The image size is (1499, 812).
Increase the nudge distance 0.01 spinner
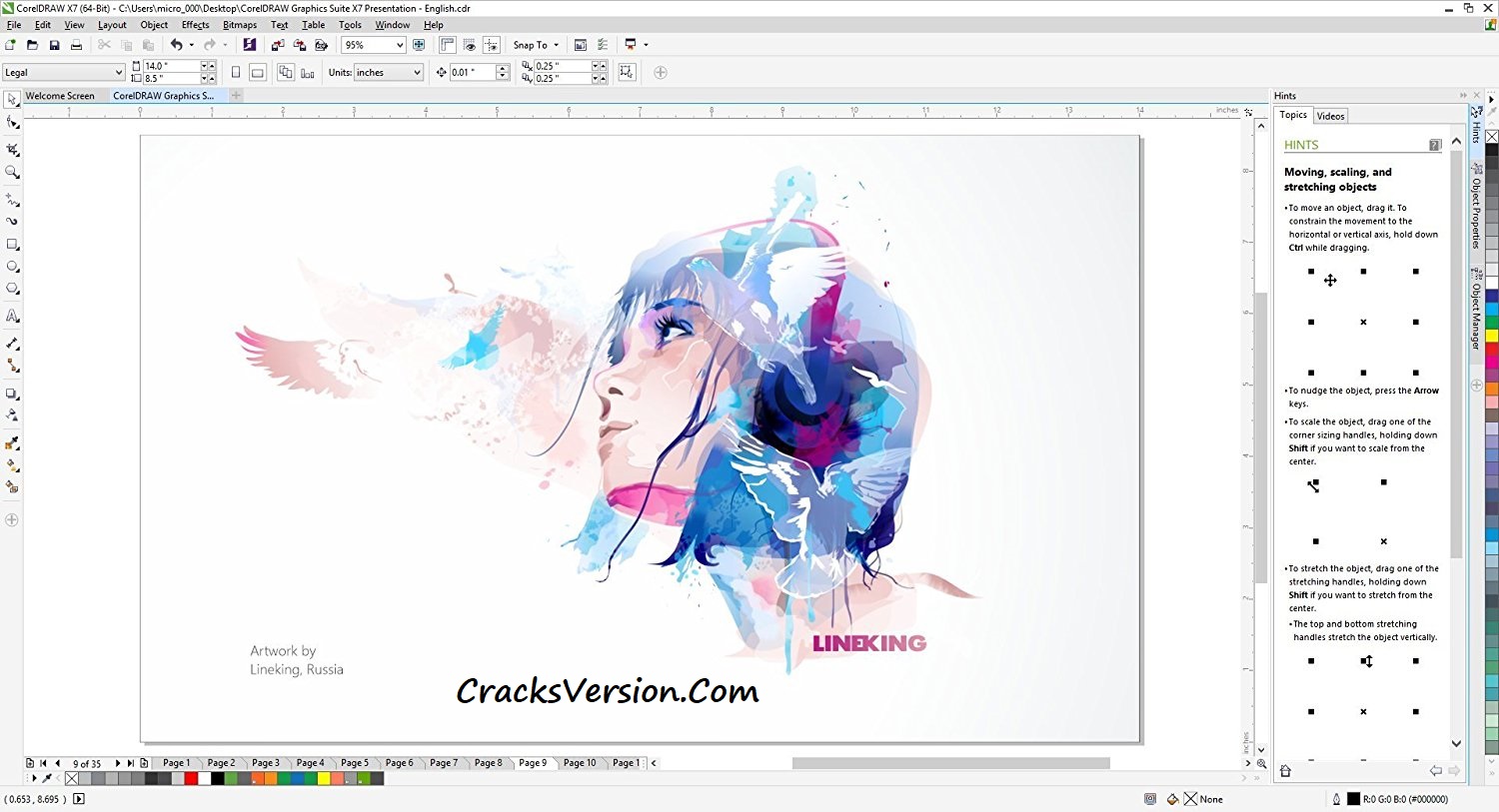pyautogui.click(x=502, y=68)
